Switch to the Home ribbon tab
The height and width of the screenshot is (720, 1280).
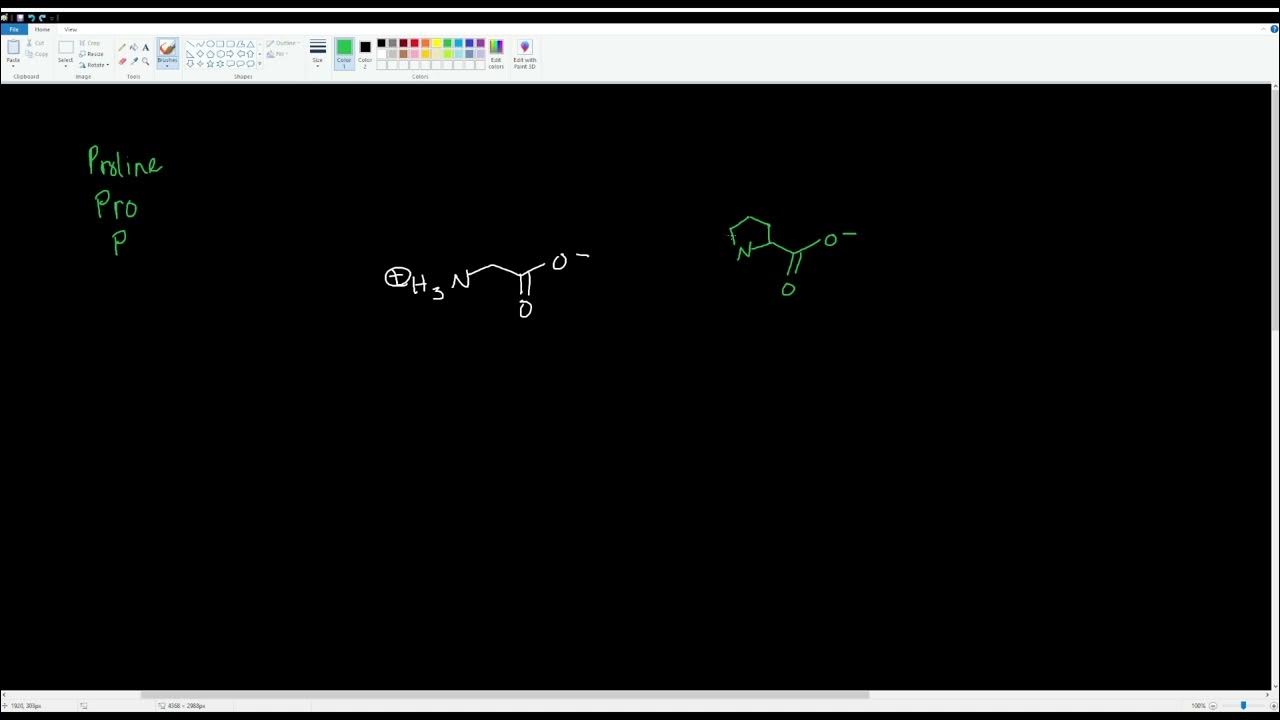(x=42, y=29)
